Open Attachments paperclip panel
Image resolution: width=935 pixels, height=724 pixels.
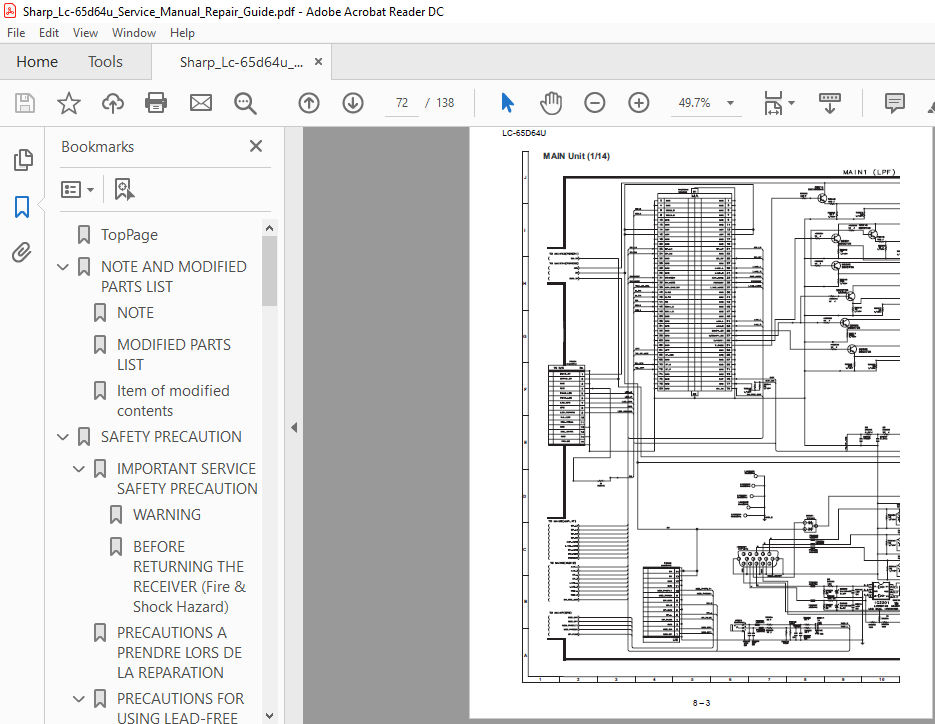coord(22,252)
